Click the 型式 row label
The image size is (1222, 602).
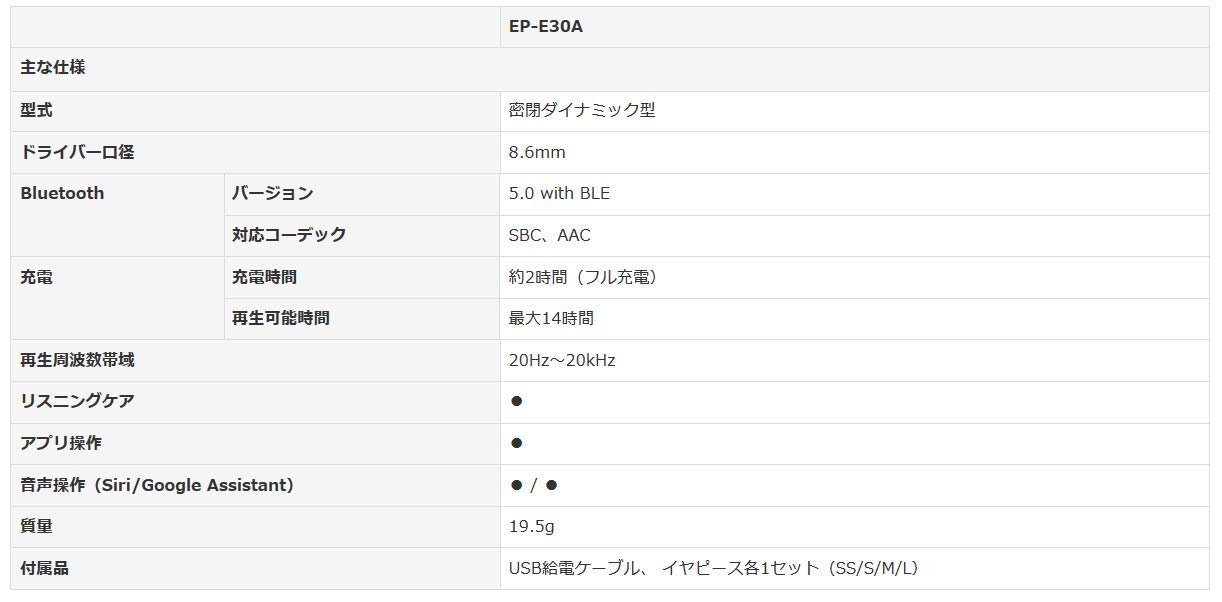(x=36, y=111)
